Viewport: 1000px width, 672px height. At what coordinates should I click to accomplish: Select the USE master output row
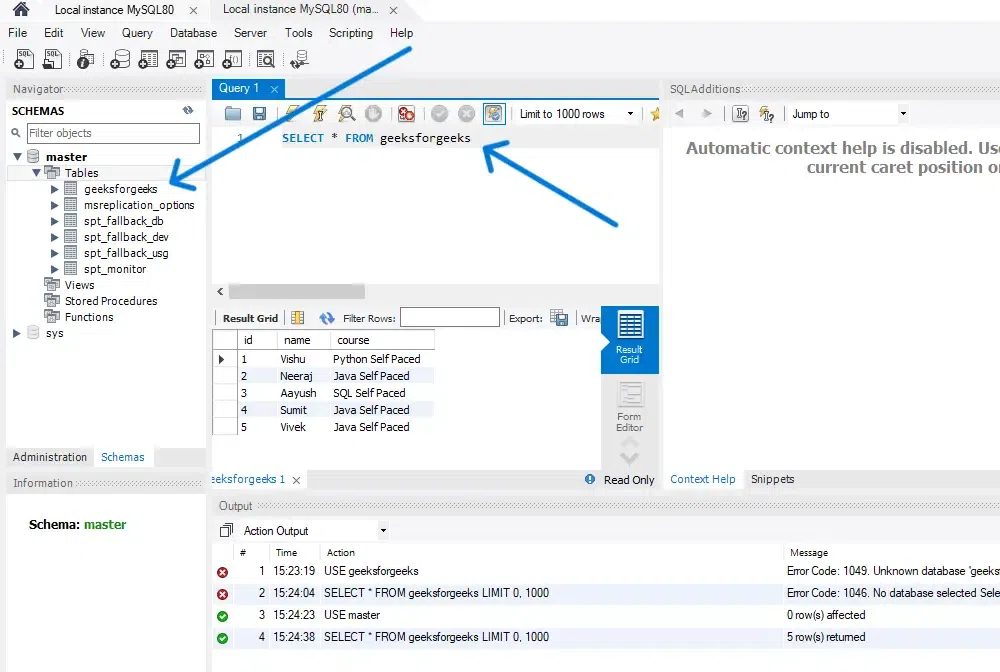[606, 615]
